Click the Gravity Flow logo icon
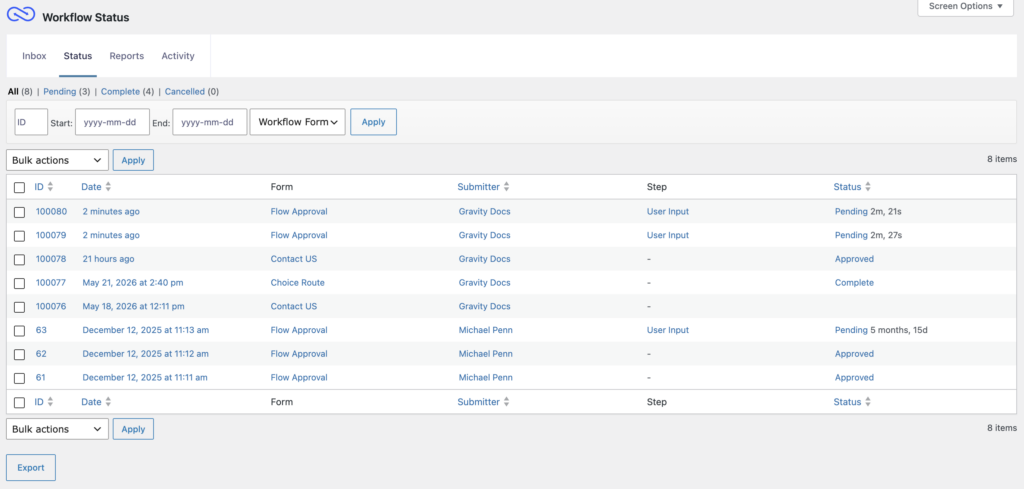1024x489 pixels. pos(21,15)
